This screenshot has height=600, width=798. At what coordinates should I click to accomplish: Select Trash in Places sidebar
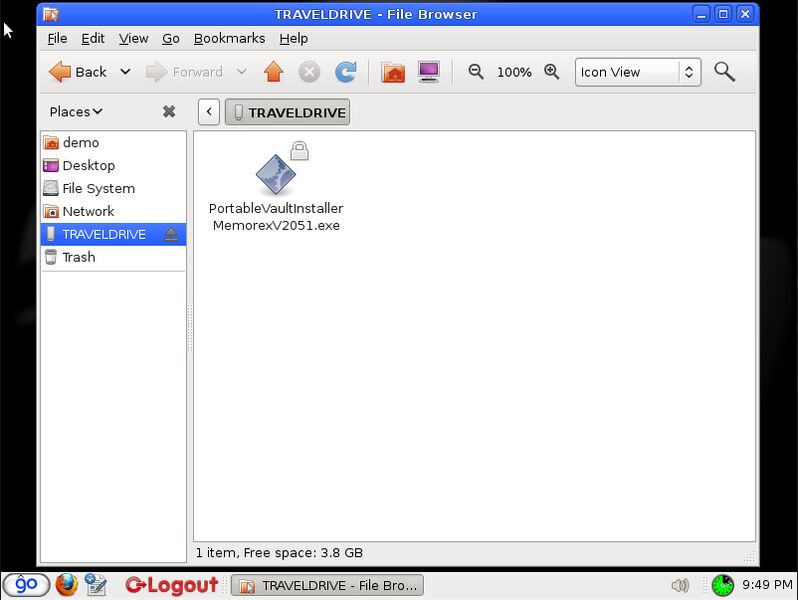point(113,257)
